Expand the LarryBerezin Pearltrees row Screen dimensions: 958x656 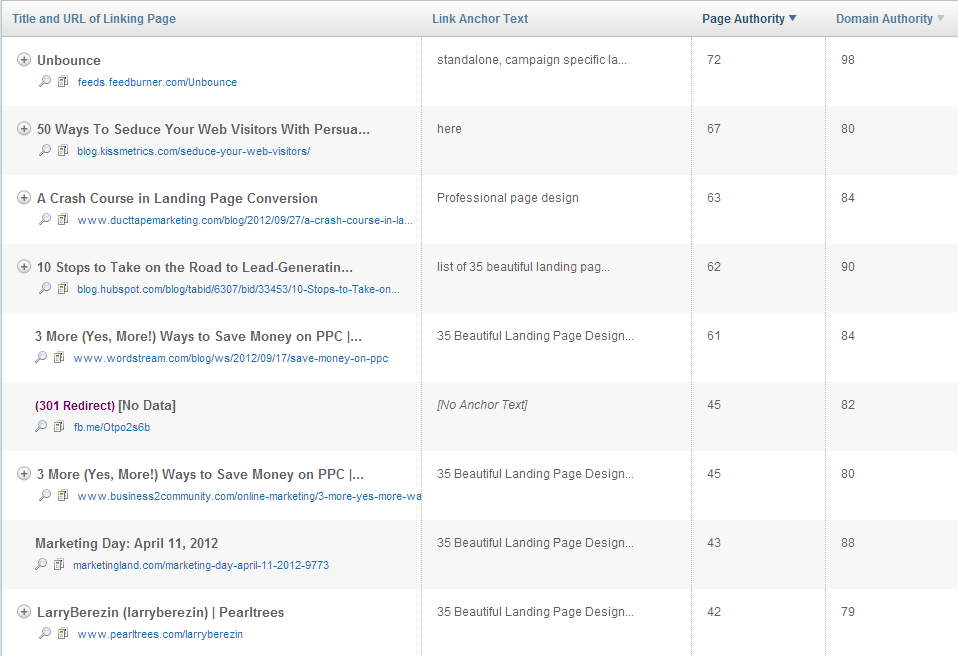(24, 611)
